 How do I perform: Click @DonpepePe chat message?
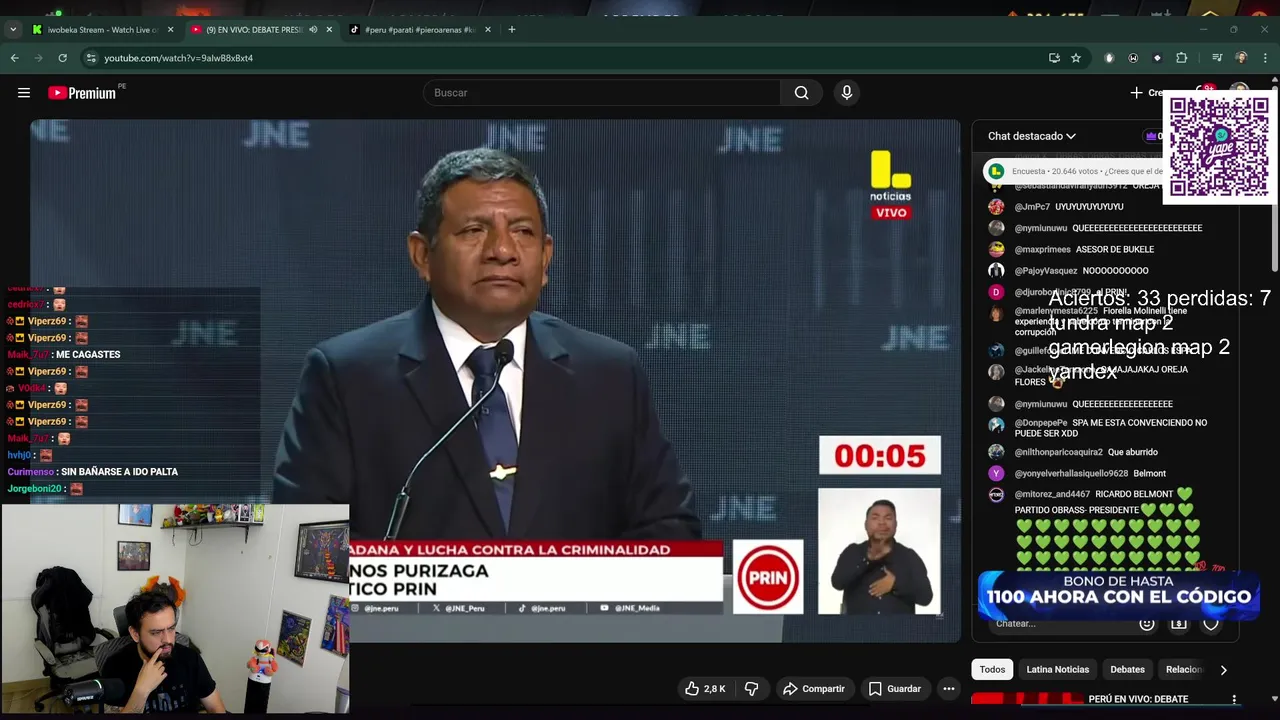[1112, 428]
